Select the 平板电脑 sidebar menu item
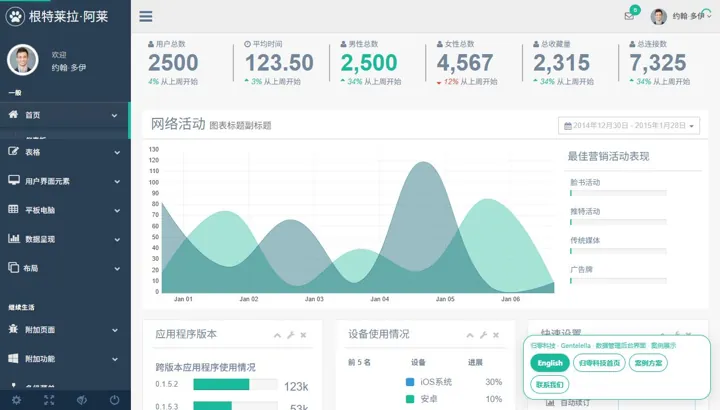 (x=65, y=210)
